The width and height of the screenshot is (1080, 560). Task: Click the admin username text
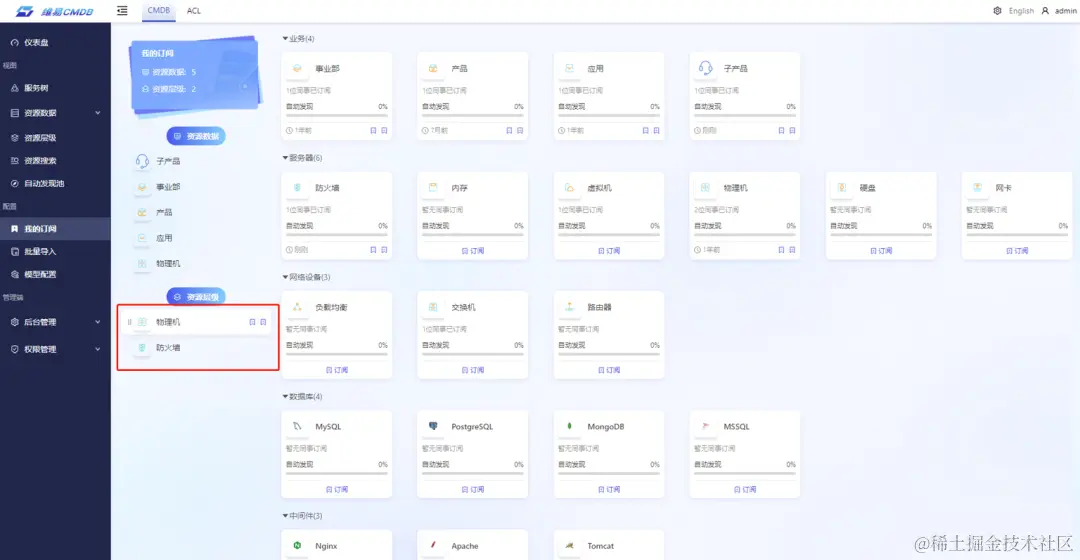tap(1065, 10)
